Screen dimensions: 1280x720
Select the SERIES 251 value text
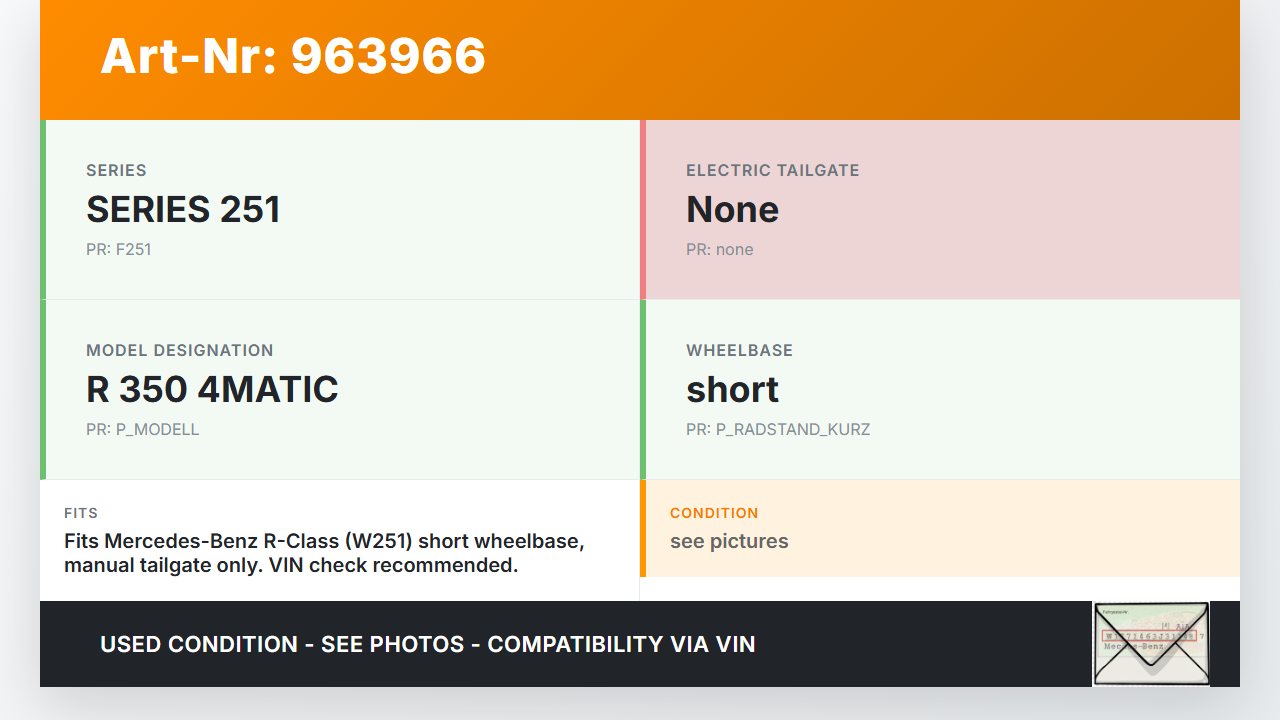183,209
